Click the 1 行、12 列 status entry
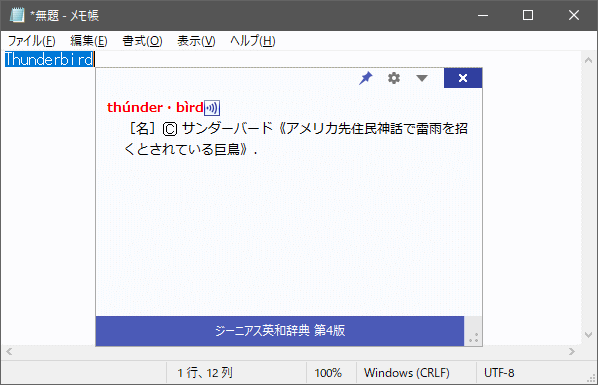Screen dimensions: 598x385 click(x=205, y=372)
